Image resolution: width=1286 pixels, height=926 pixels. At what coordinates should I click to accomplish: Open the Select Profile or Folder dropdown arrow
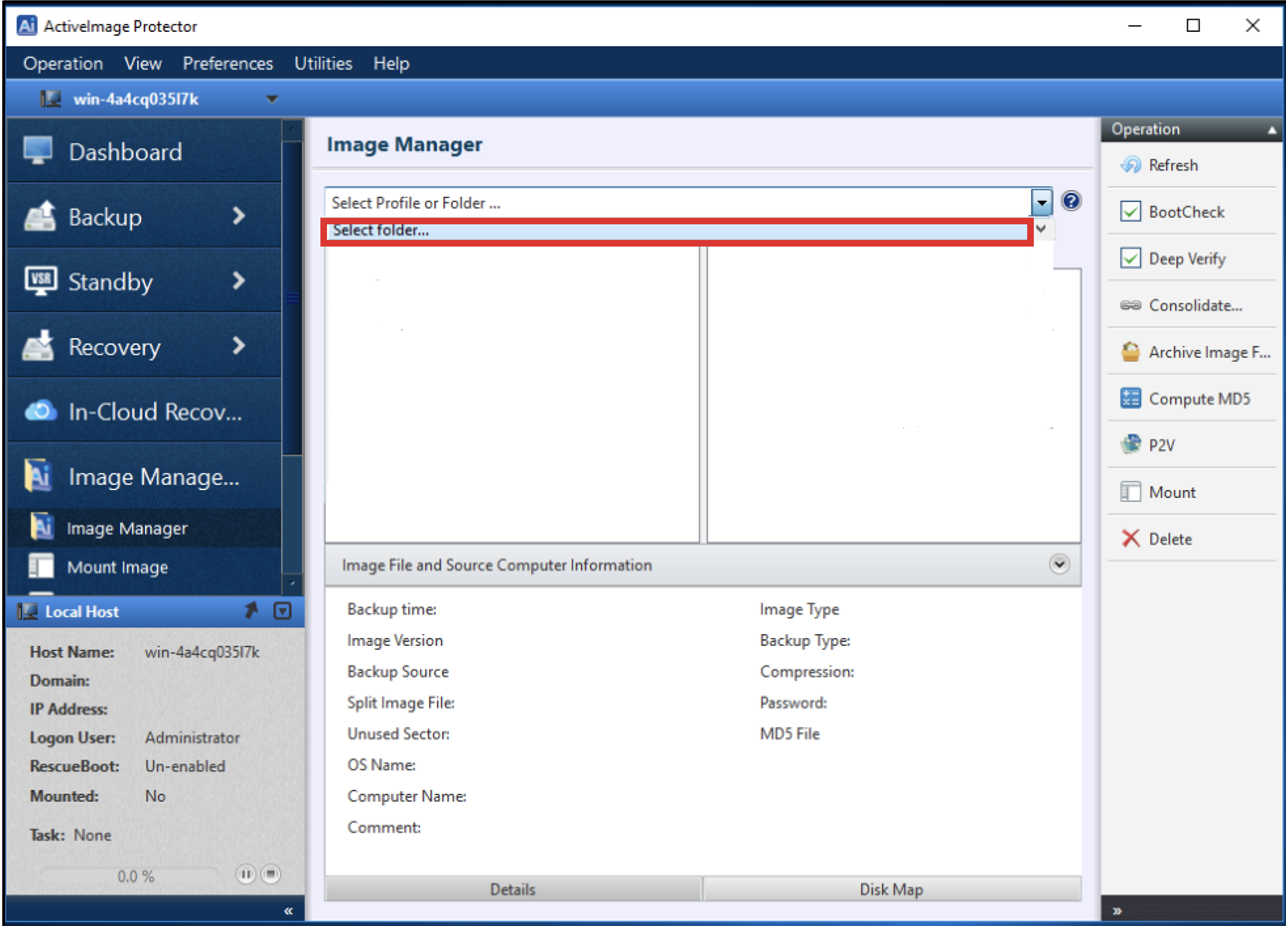[1042, 202]
